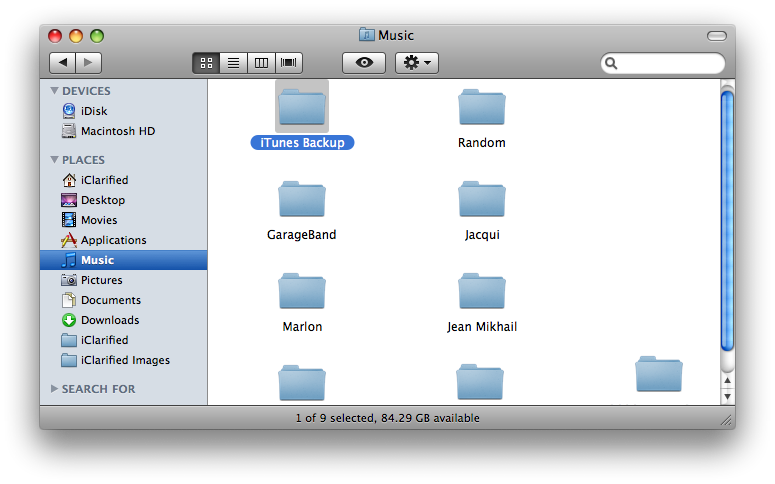Click the Music proxy icon in the title bar
Viewport: 775px width, 484px height.
tap(366, 35)
